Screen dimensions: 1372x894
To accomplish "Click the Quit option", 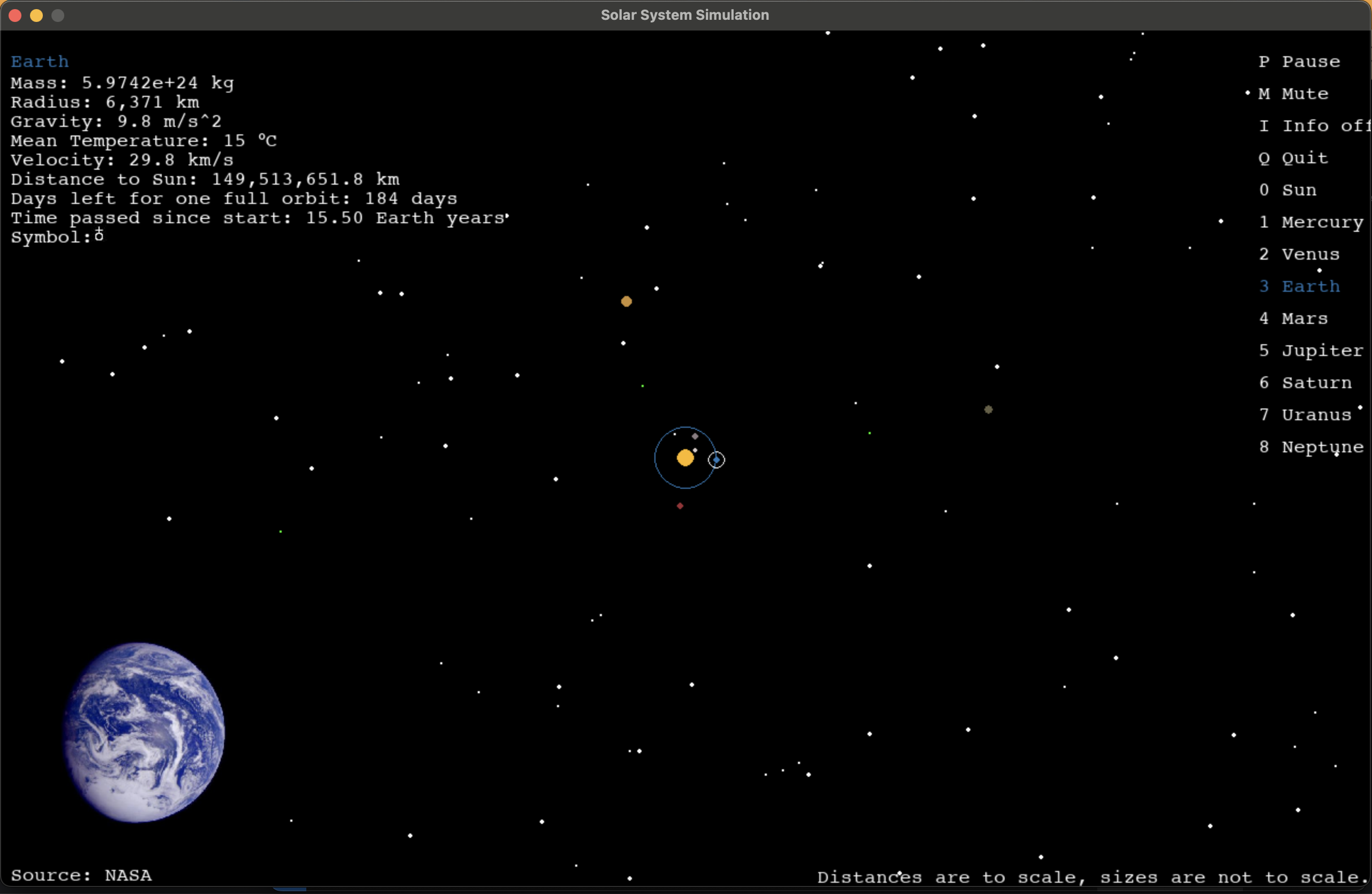I will 1294,158.
